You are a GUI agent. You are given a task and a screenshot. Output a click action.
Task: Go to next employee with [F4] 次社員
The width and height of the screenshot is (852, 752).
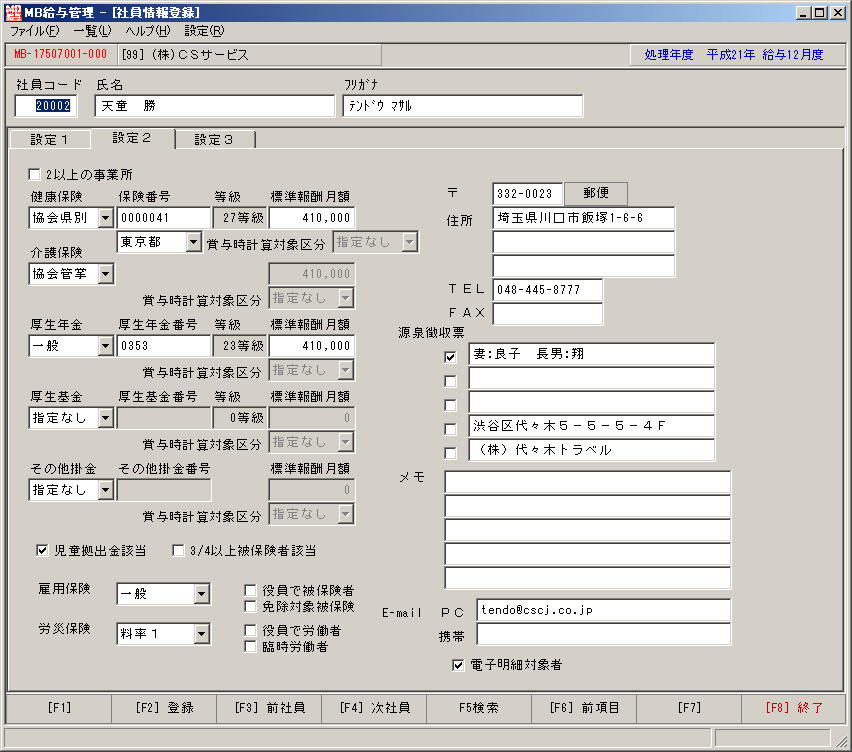pos(374,708)
